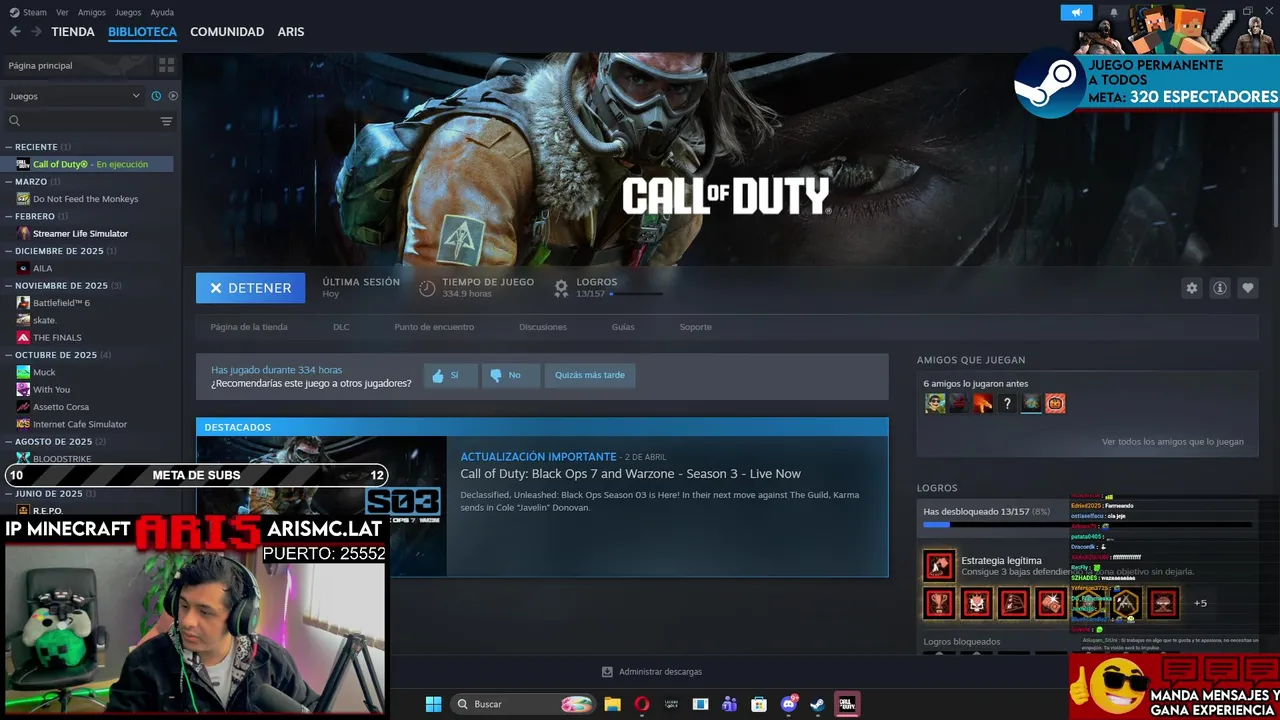Switch library to grid collections view
1280x720 pixels.
coord(166,65)
